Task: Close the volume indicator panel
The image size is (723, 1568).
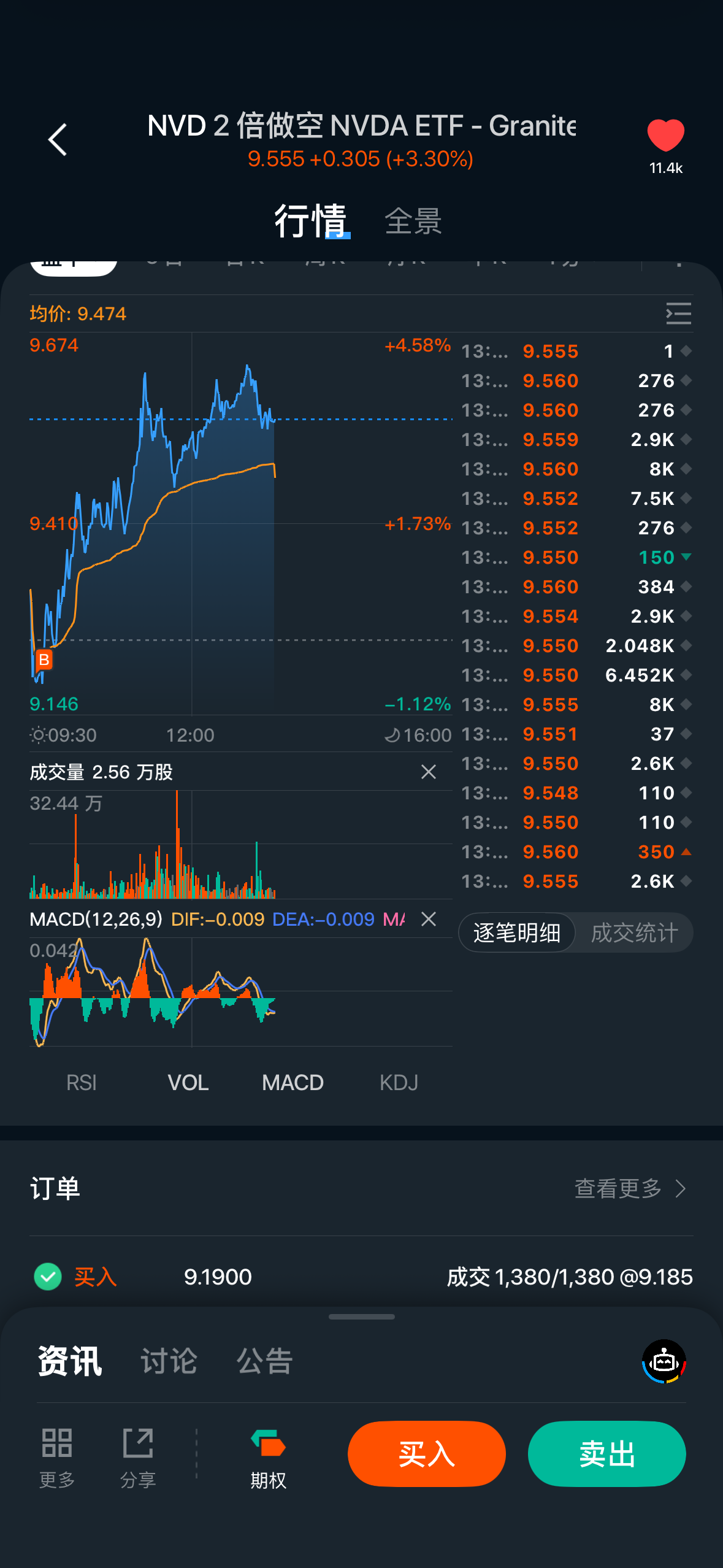Action: (429, 772)
